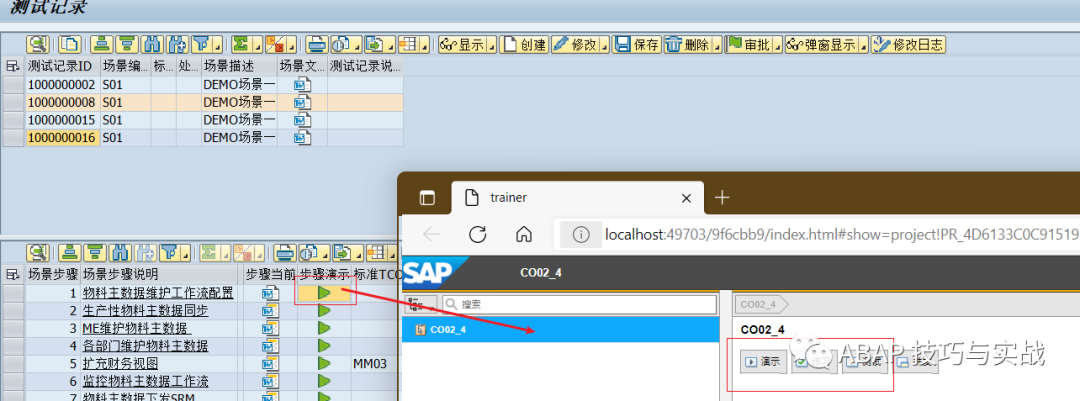The width and height of the screenshot is (1080, 401).
Task: Click the Find binoculars icon in upper toolbar
Action: pos(151,45)
